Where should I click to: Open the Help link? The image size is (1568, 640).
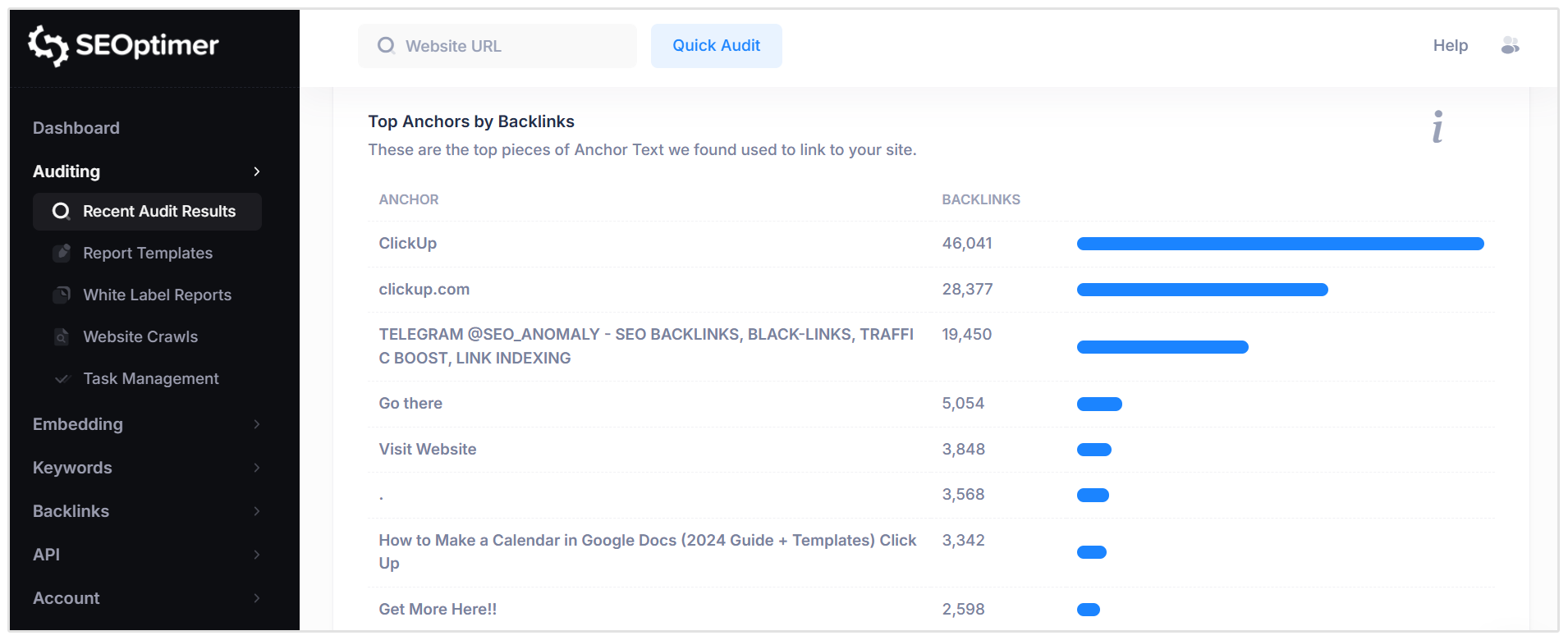pos(1450,46)
